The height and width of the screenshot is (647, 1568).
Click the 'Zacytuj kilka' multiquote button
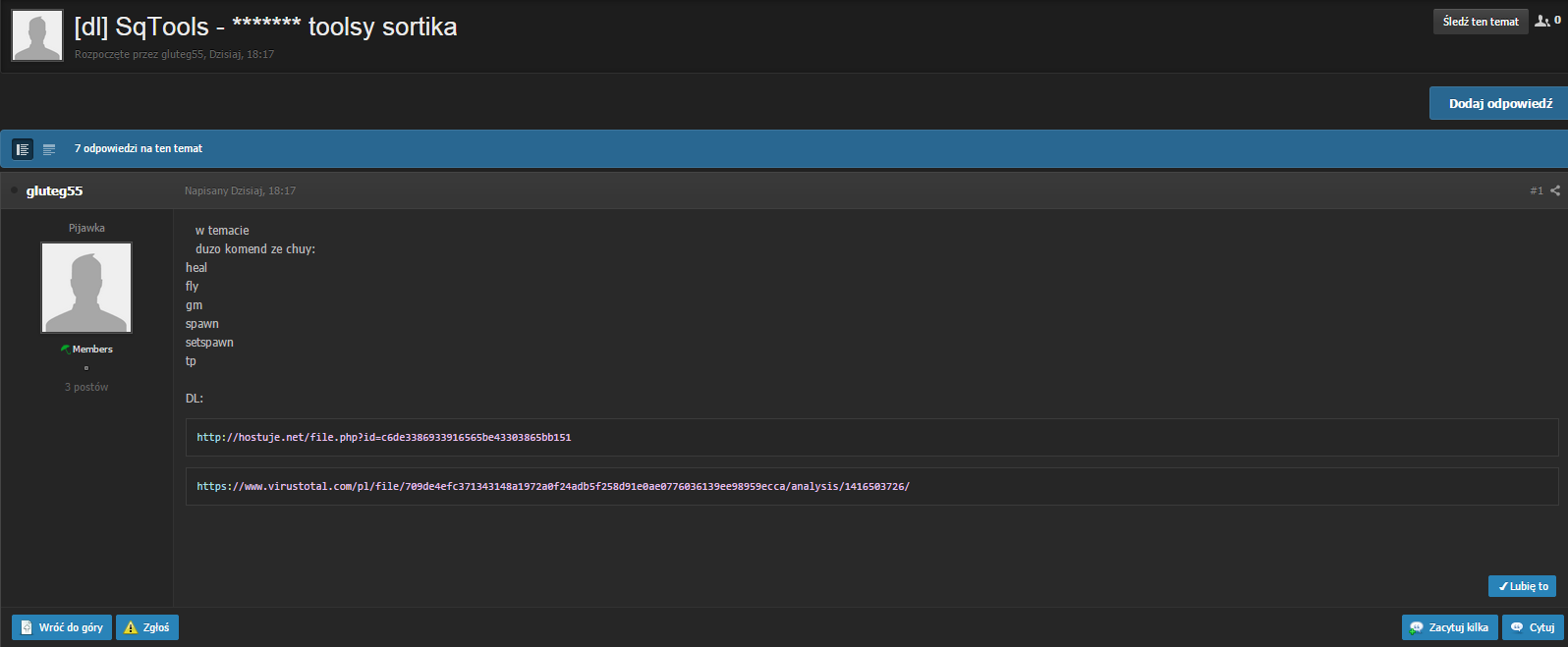click(1449, 627)
